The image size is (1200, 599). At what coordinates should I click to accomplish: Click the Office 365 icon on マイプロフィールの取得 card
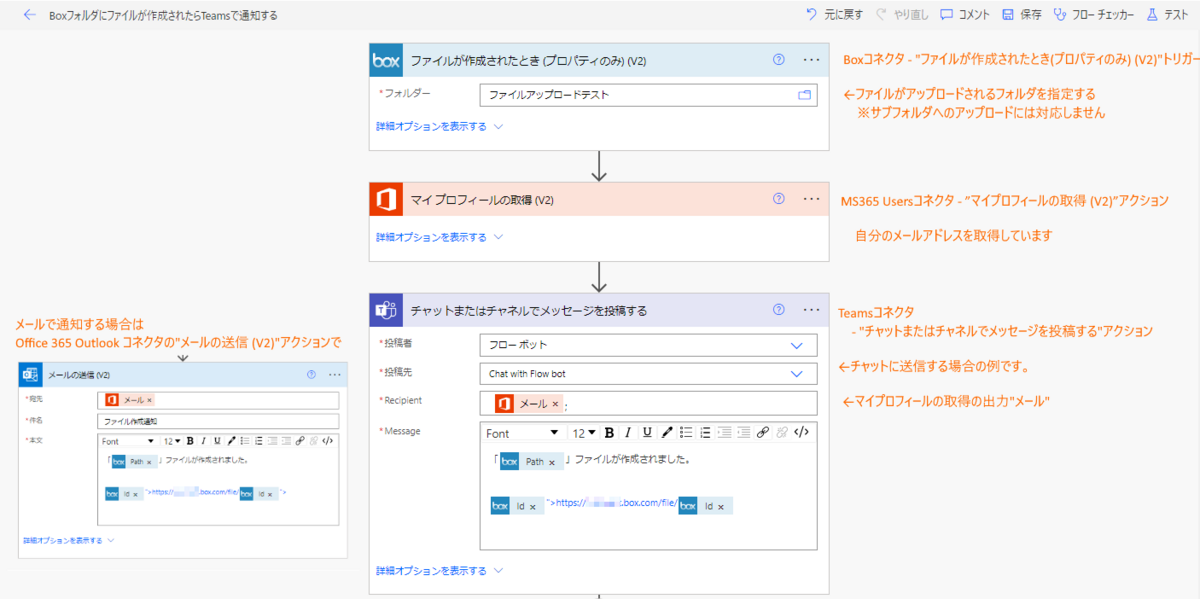(386, 199)
